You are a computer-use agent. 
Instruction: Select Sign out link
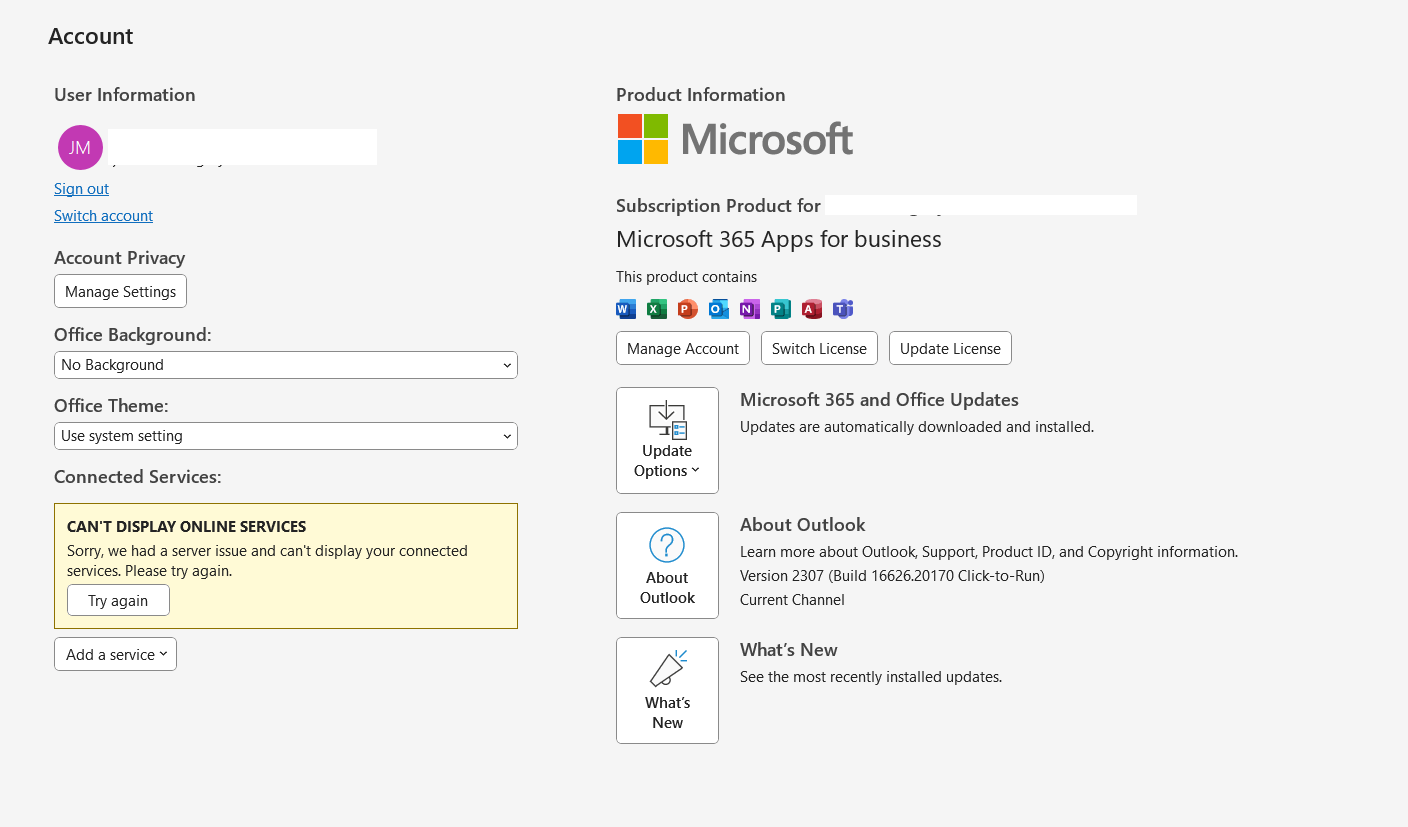click(81, 188)
